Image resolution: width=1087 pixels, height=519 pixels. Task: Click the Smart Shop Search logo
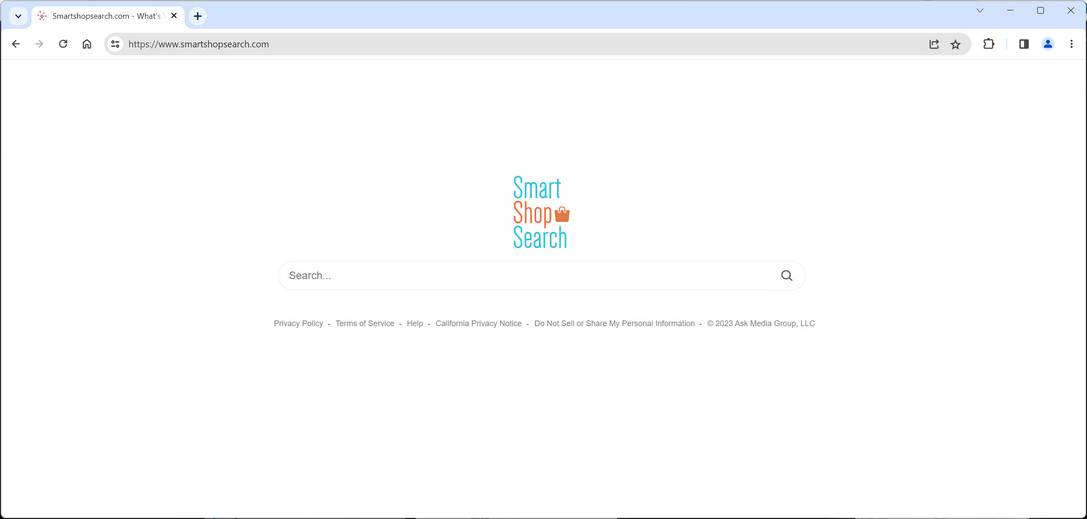(x=541, y=212)
